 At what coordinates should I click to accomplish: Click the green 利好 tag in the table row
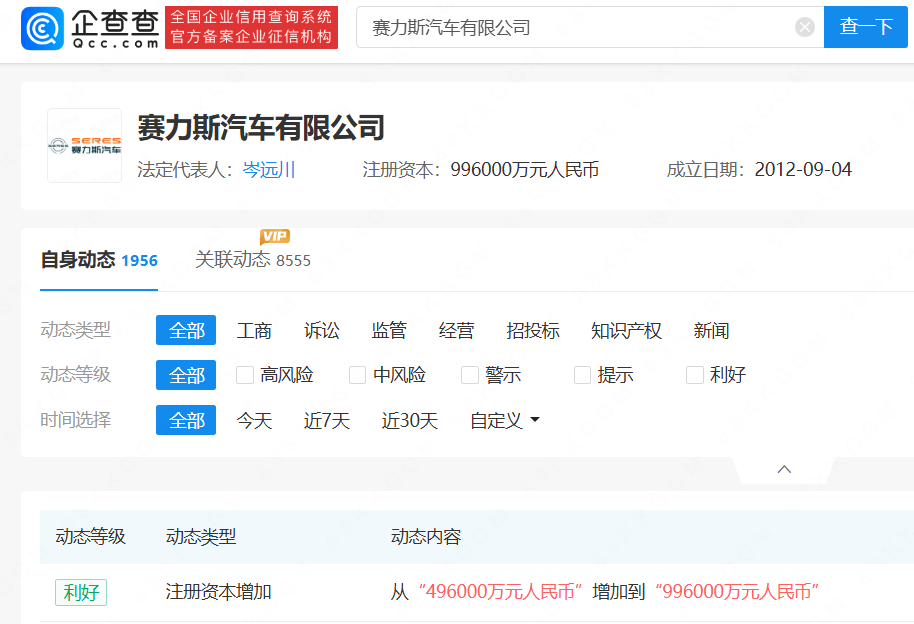[81, 593]
